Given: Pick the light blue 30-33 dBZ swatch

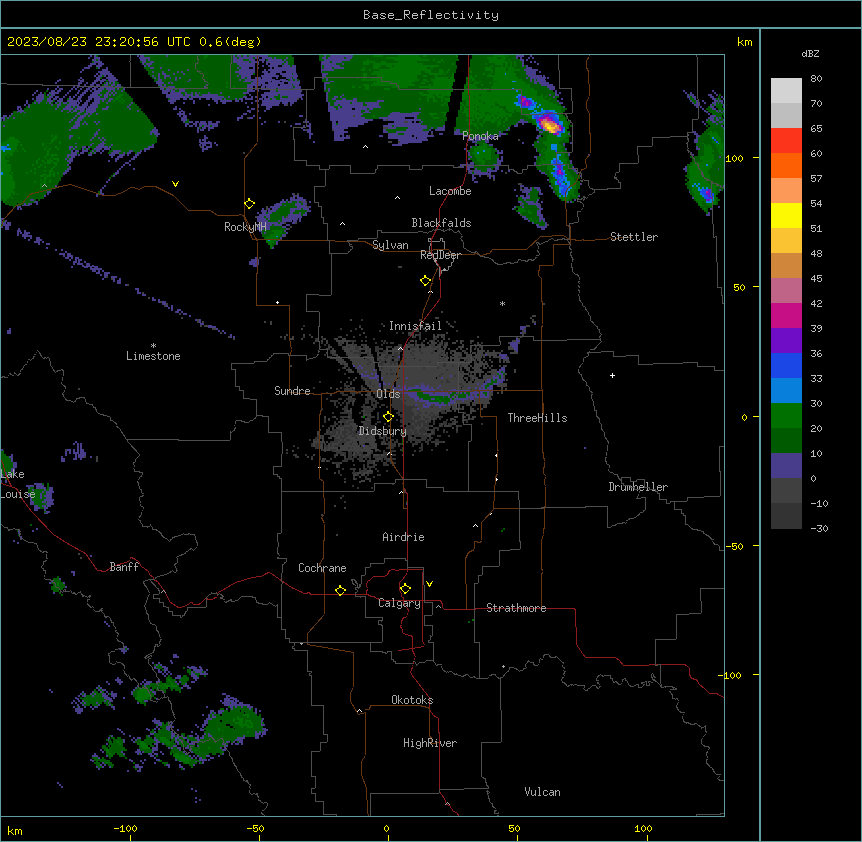Looking at the screenshot, I should point(786,391).
